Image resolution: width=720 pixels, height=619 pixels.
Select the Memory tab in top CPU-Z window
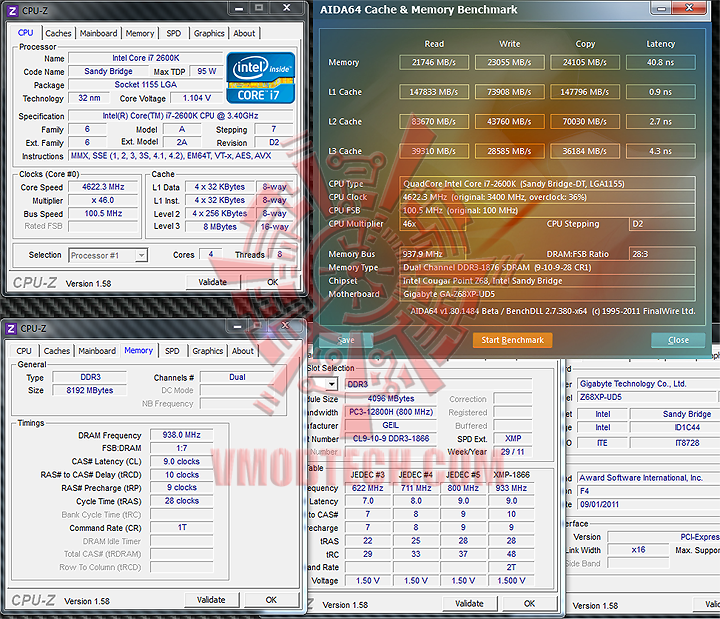(x=140, y=33)
